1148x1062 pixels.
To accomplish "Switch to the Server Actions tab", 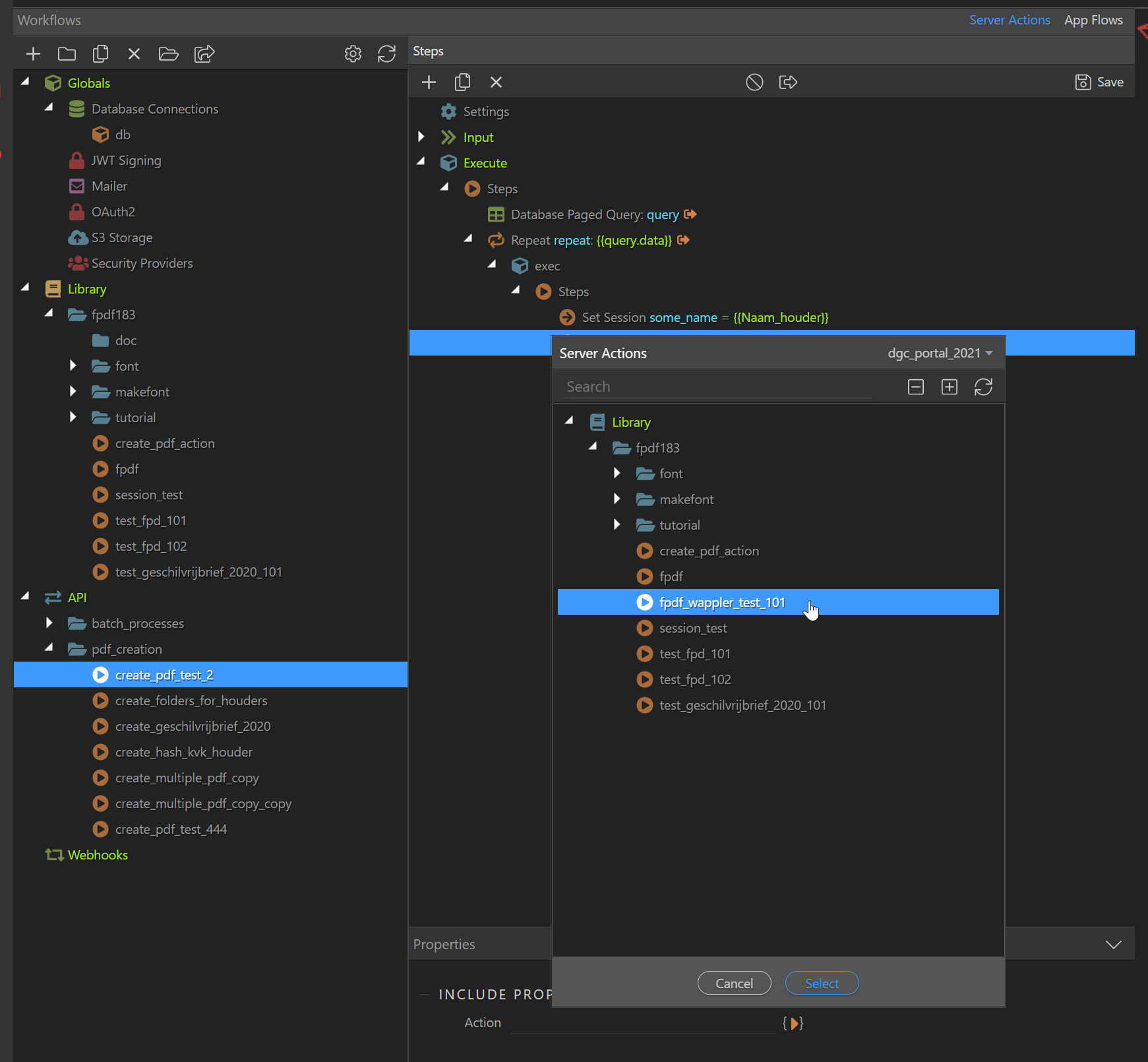I will (1009, 20).
